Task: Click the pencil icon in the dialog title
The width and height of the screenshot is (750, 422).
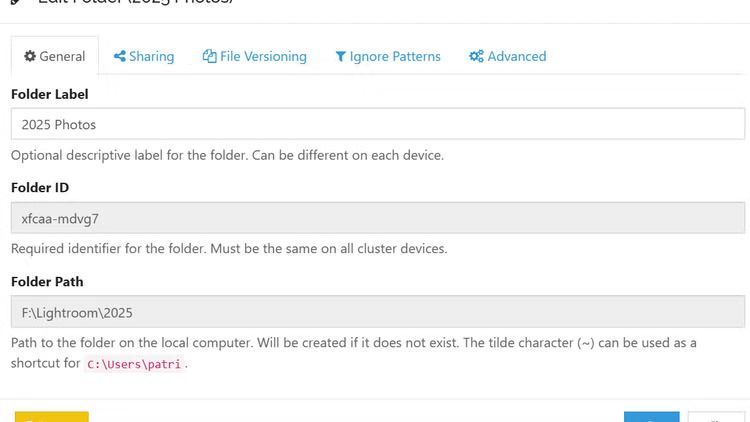Action: pyautogui.click(x=15, y=3)
